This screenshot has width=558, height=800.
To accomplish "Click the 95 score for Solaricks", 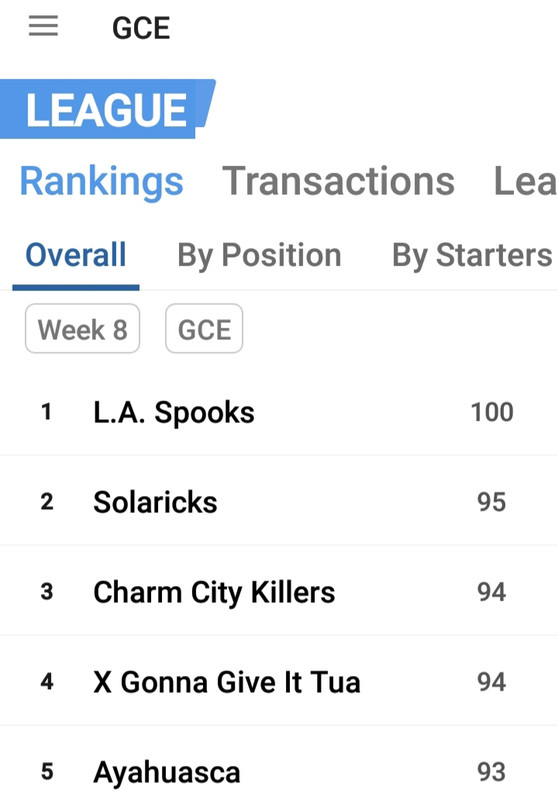I will point(492,502).
